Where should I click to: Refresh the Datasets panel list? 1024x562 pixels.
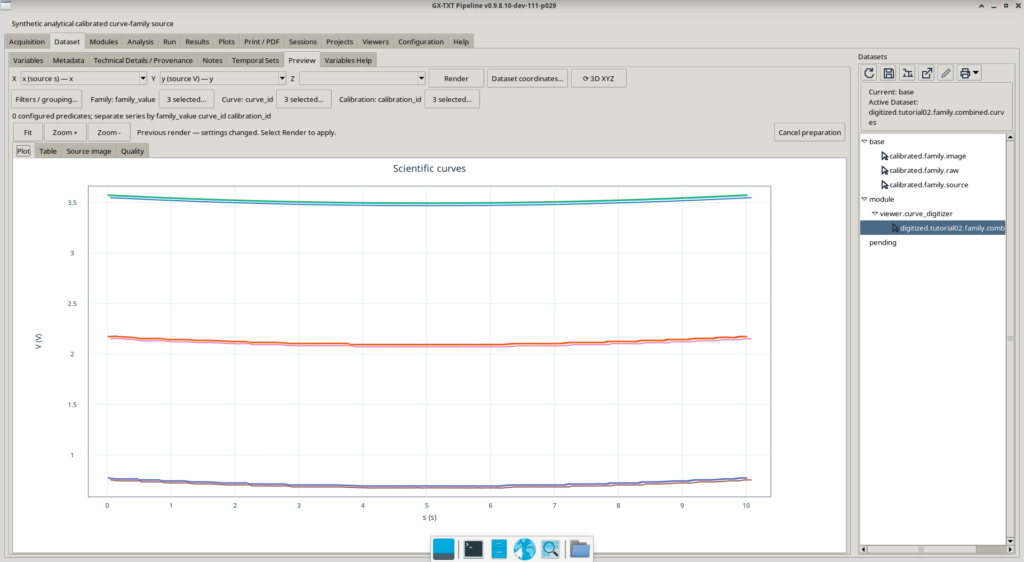[x=869, y=73]
